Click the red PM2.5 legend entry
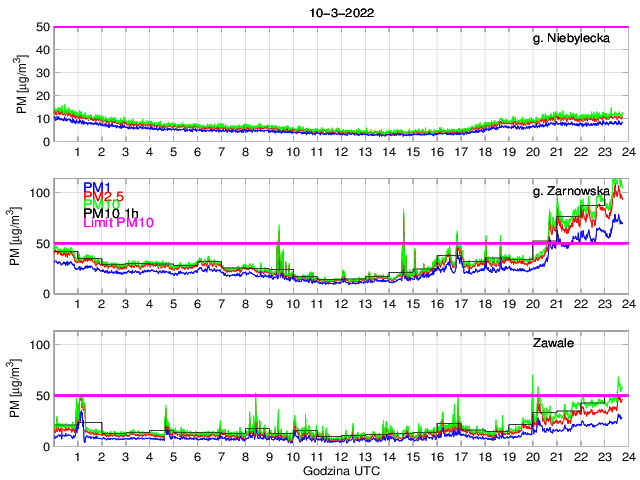The height and width of the screenshot is (480, 640). [x=103, y=196]
